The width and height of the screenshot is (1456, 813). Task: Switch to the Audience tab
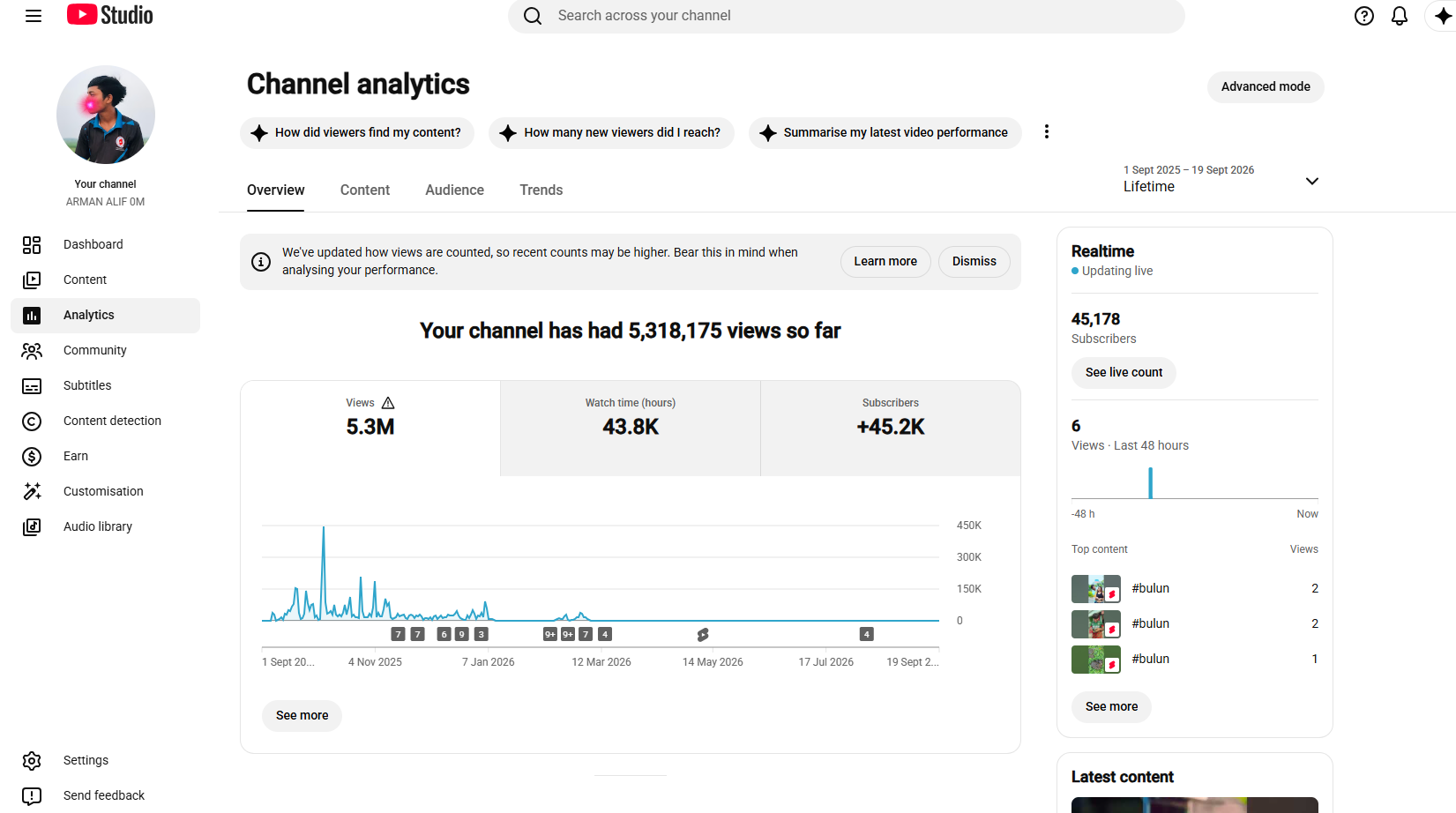(454, 190)
